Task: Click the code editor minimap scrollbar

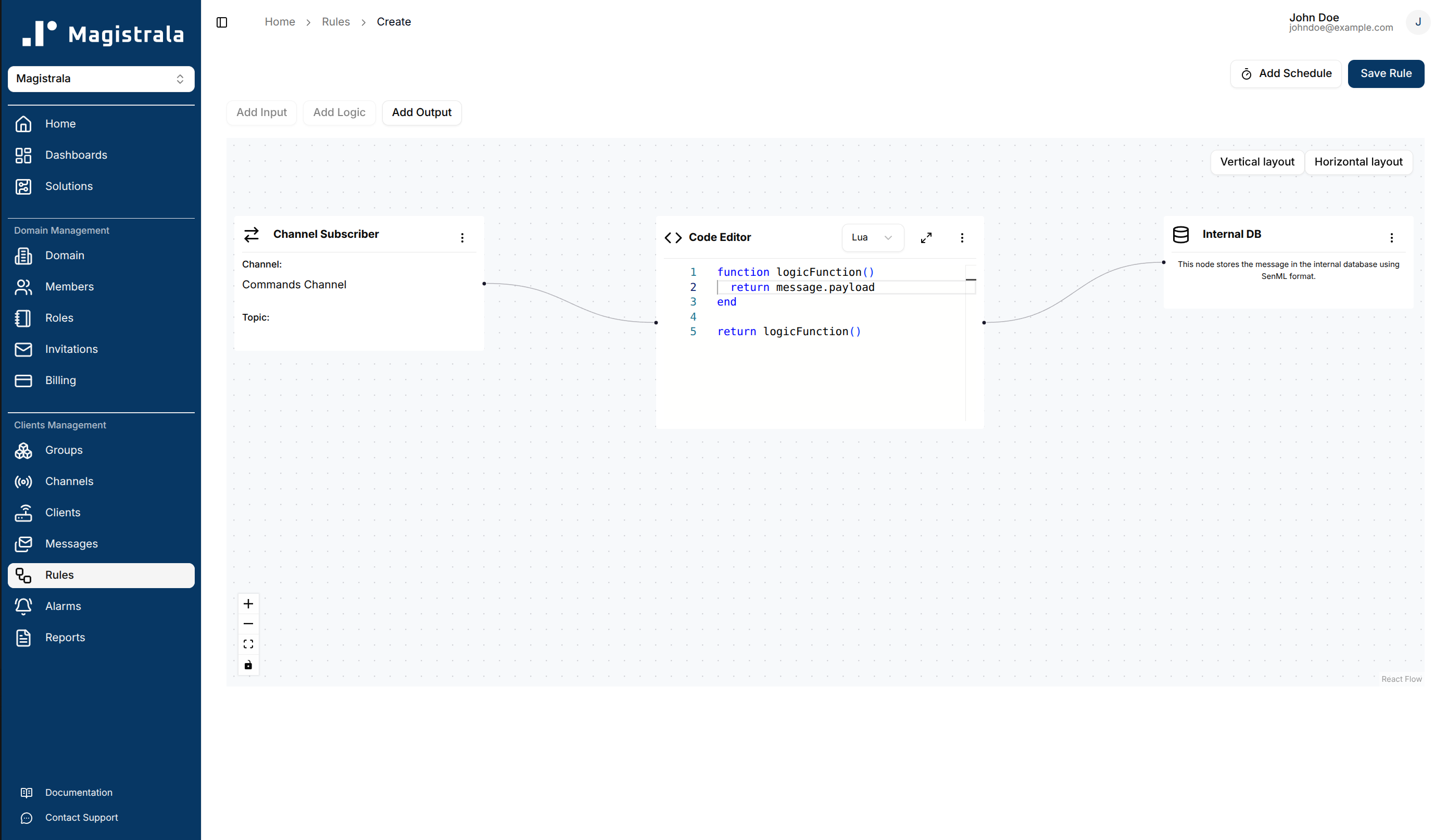Action: (x=971, y=343)
